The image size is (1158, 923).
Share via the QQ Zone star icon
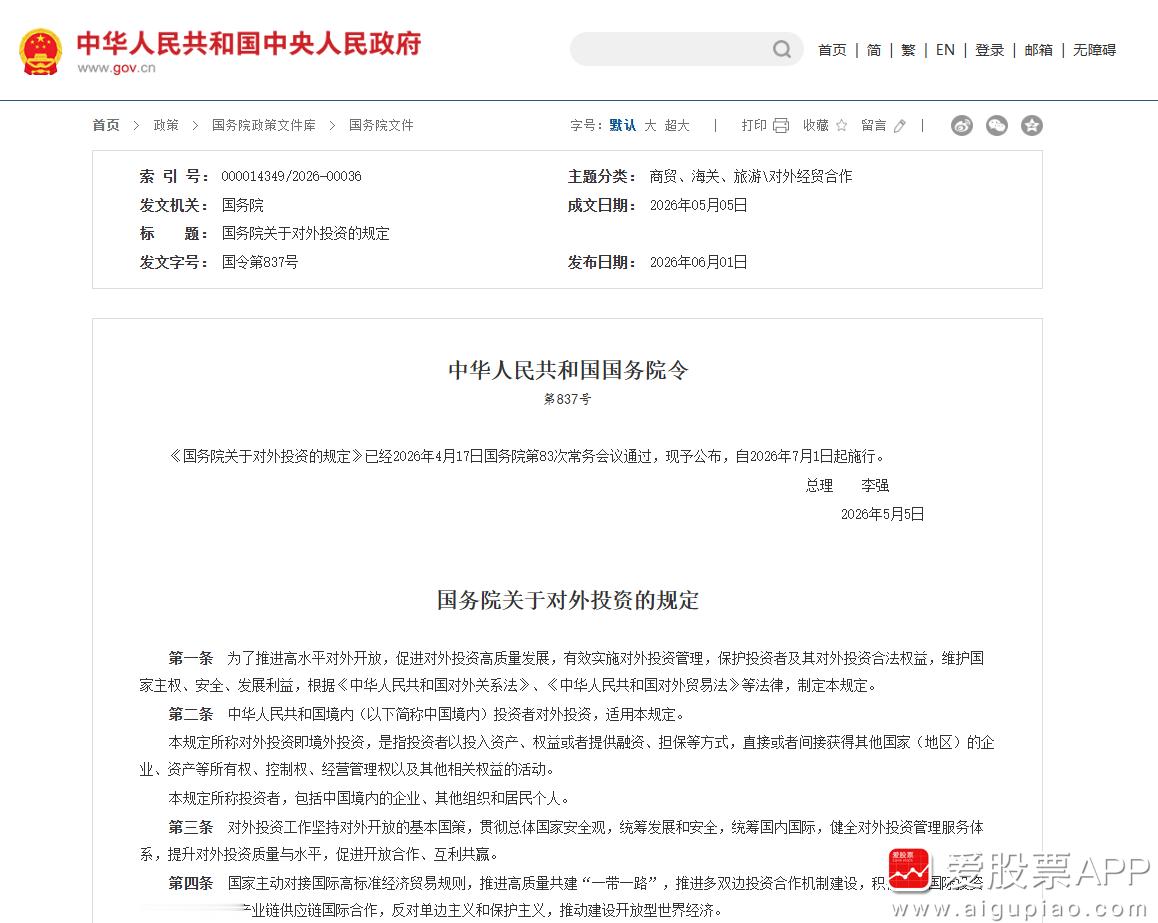(1032, 126)
